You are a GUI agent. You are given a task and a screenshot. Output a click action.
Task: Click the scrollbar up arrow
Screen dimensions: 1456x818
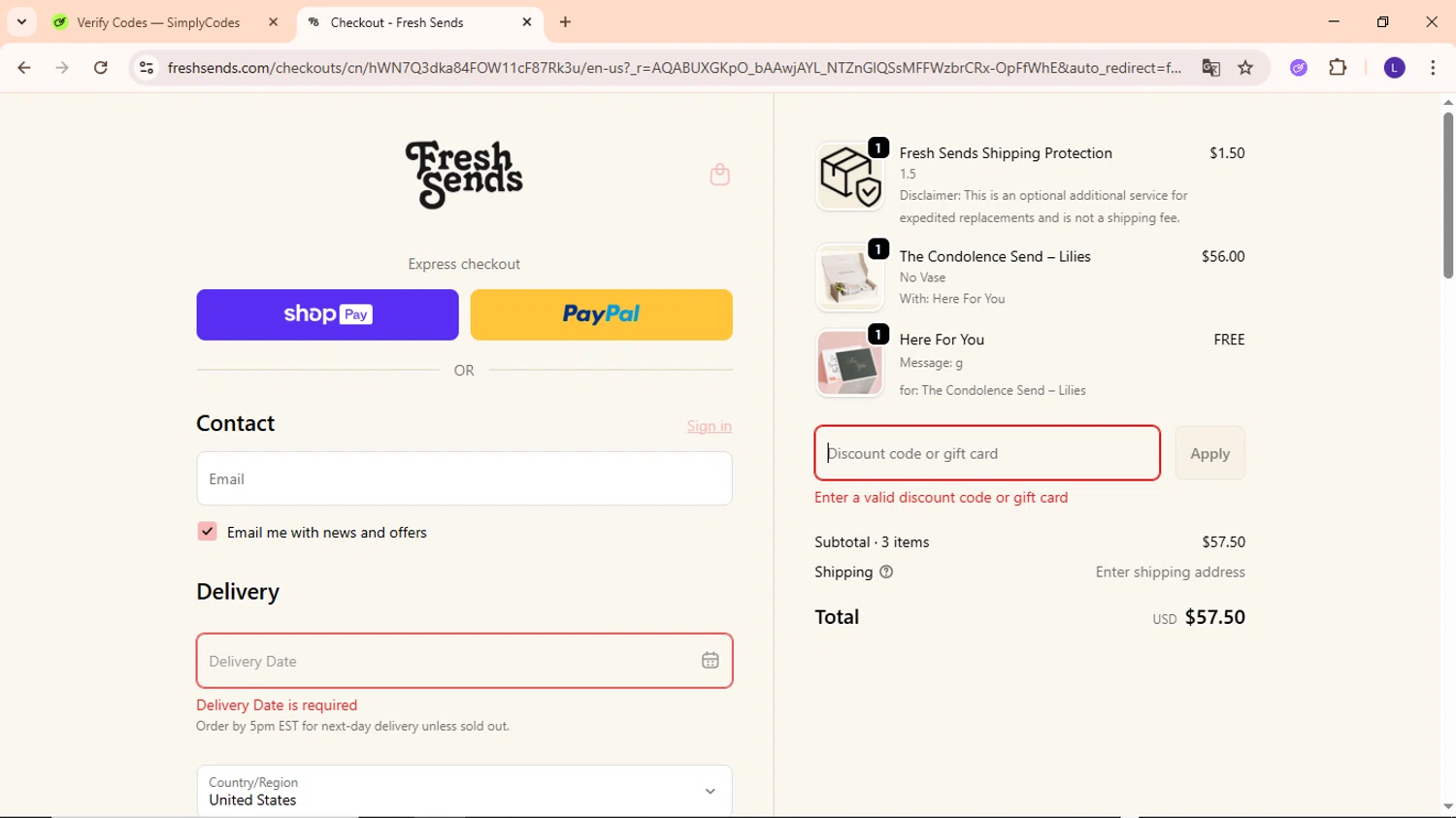(1447, 101)
